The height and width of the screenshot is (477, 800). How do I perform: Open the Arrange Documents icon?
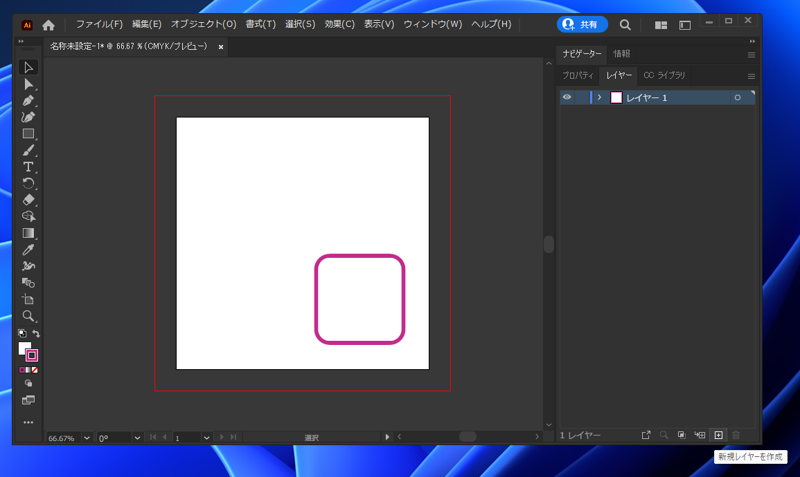(x=661, y=25)
